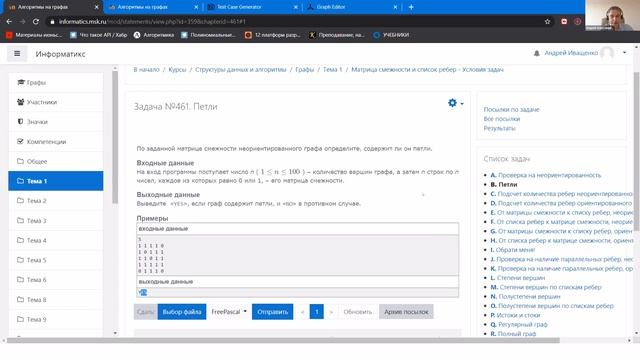
Task: Go to Графы breadcrumb
Action: (x=304, y=70)
